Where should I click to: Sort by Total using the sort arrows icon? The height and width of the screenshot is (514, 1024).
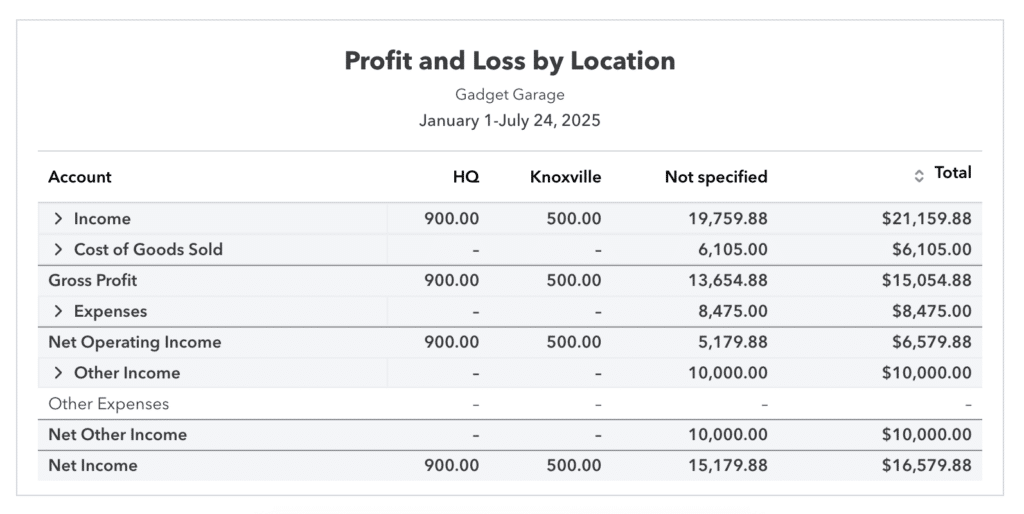(919, 176)
